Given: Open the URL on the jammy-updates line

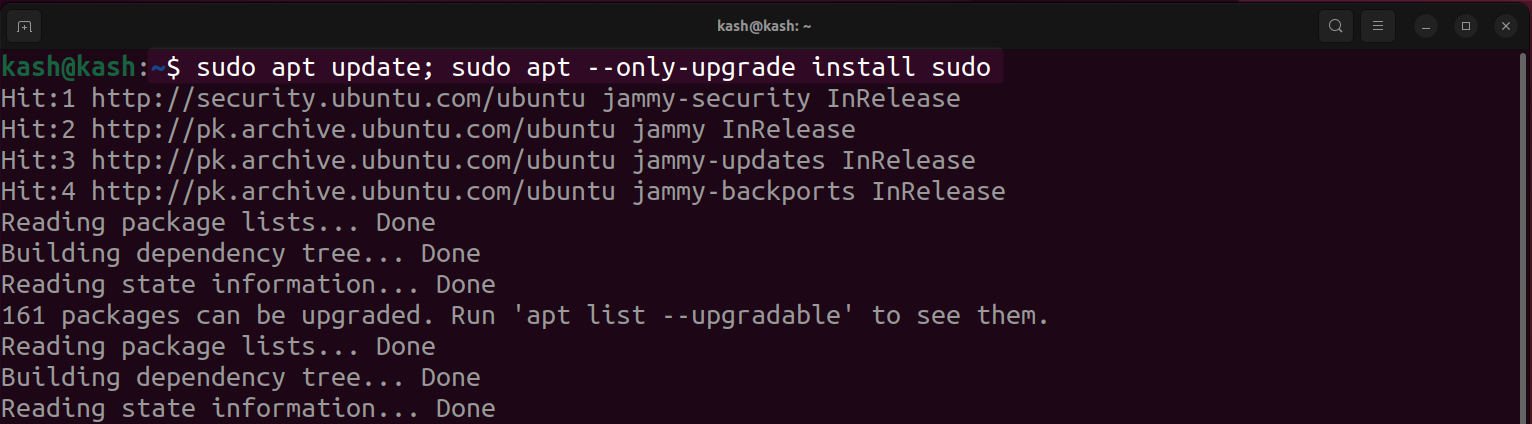Looking at the screenshot, I should point(353,161).
